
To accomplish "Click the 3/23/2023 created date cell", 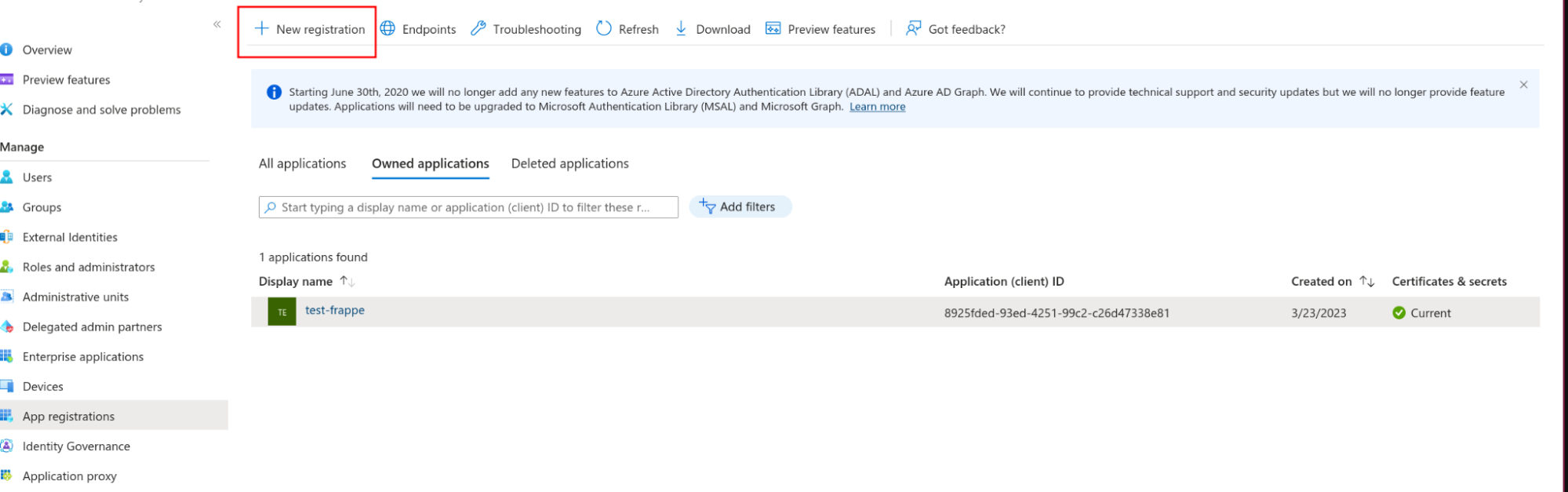I will (x=1319, y=313).
